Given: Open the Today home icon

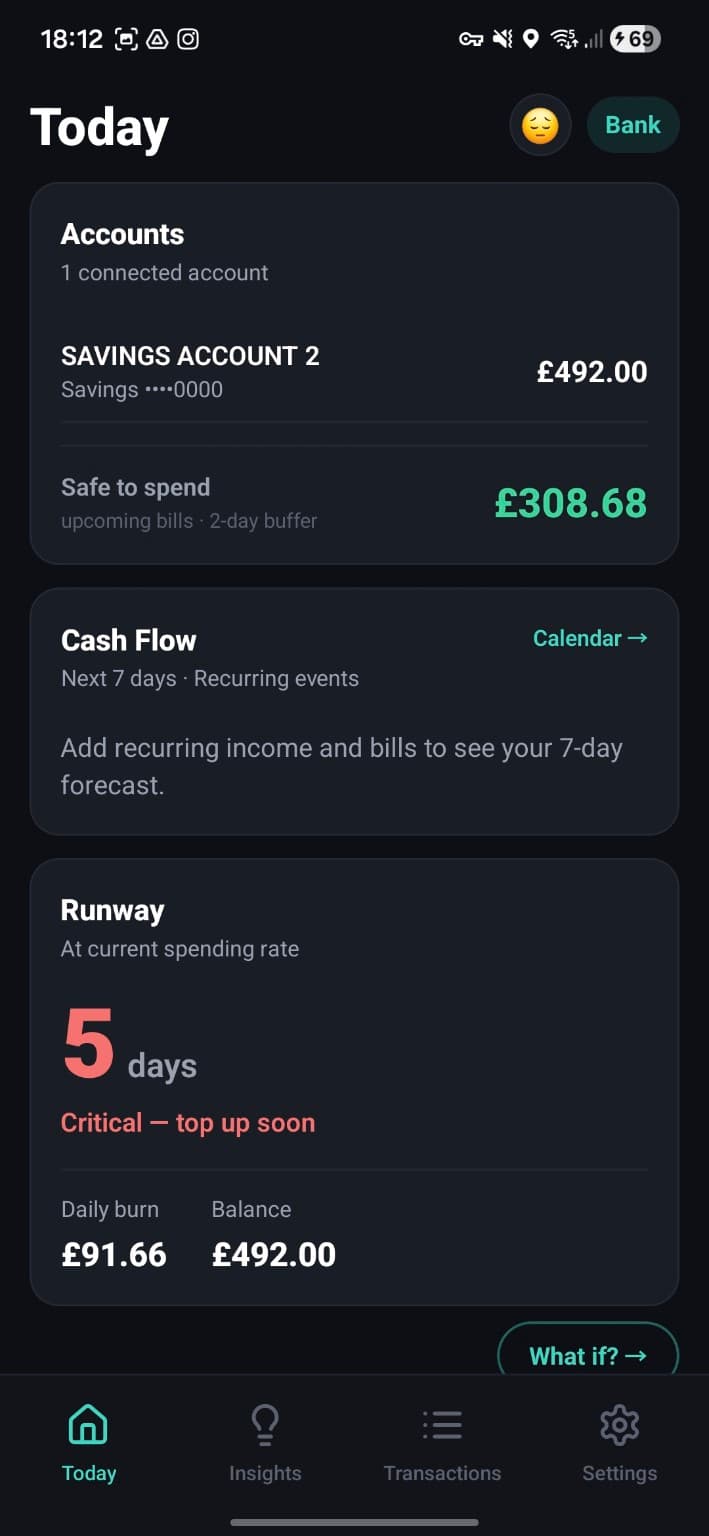Looking at the screenshot, I should point(88,1423).
